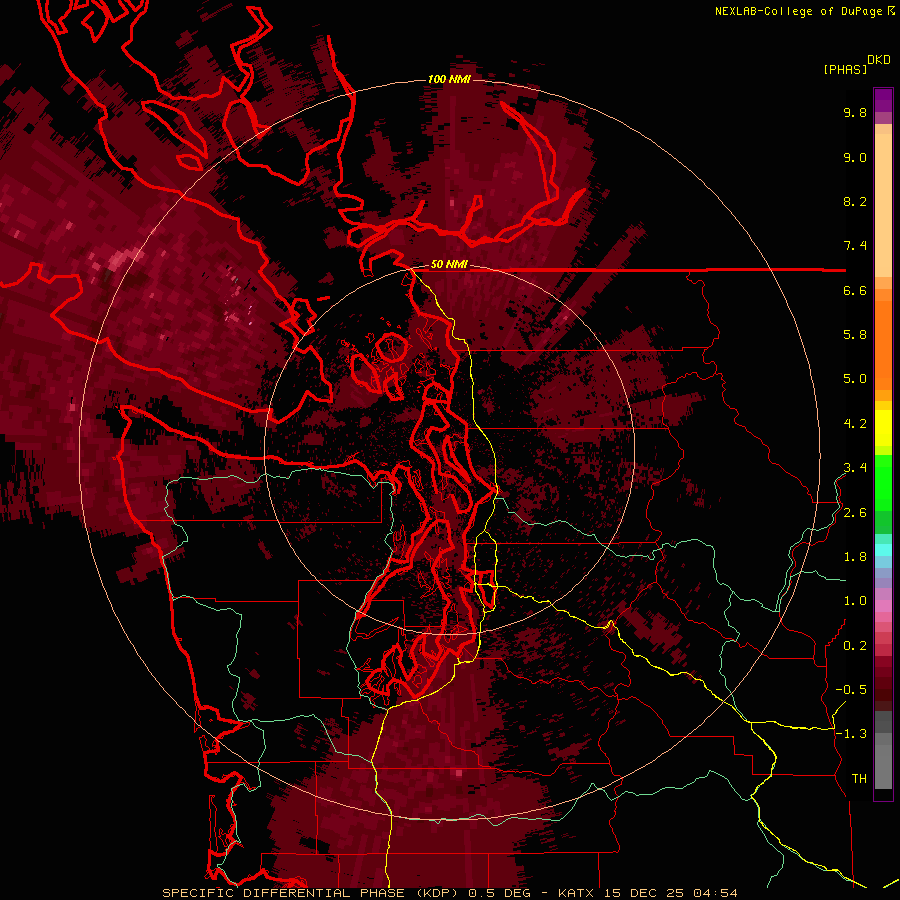Click the KATX station identifier in caption
The width and height of the screenshot is (900, 900).
(x=577, y=893)
